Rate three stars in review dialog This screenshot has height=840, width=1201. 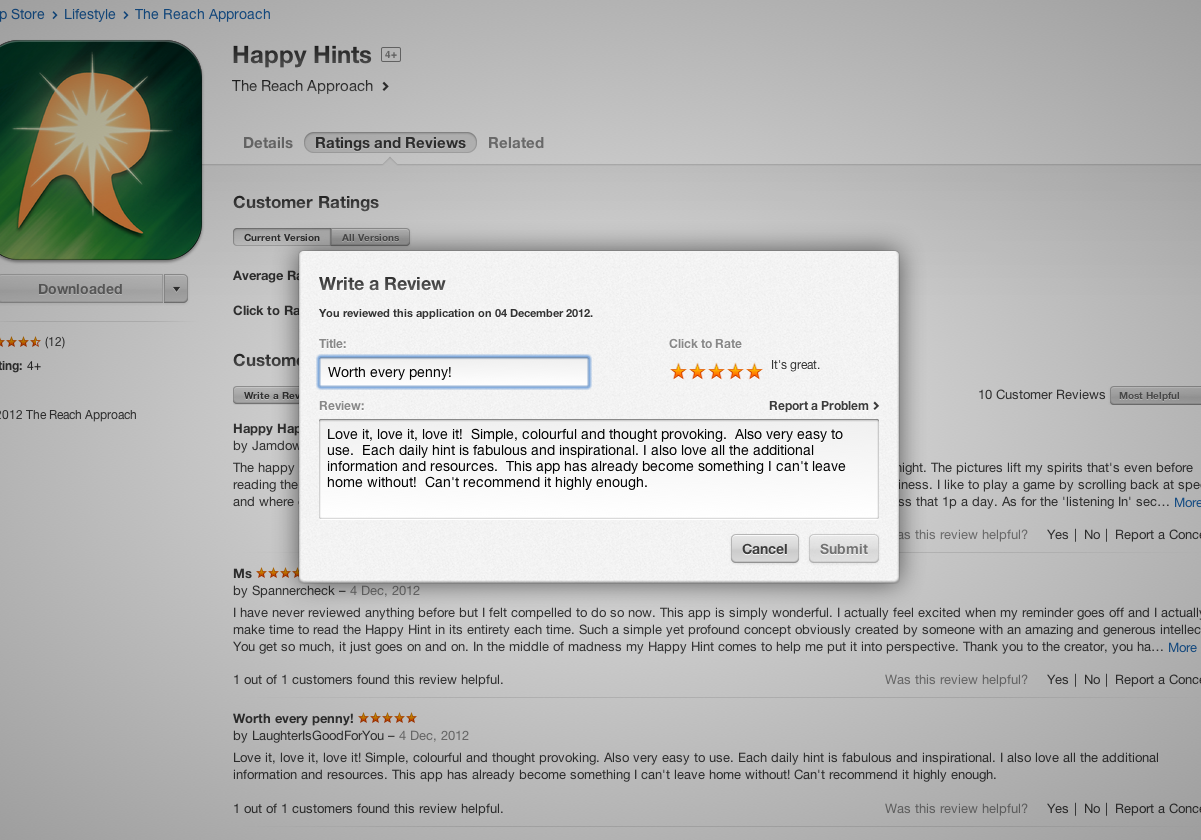pyautogui.click(x=717, y=372)
